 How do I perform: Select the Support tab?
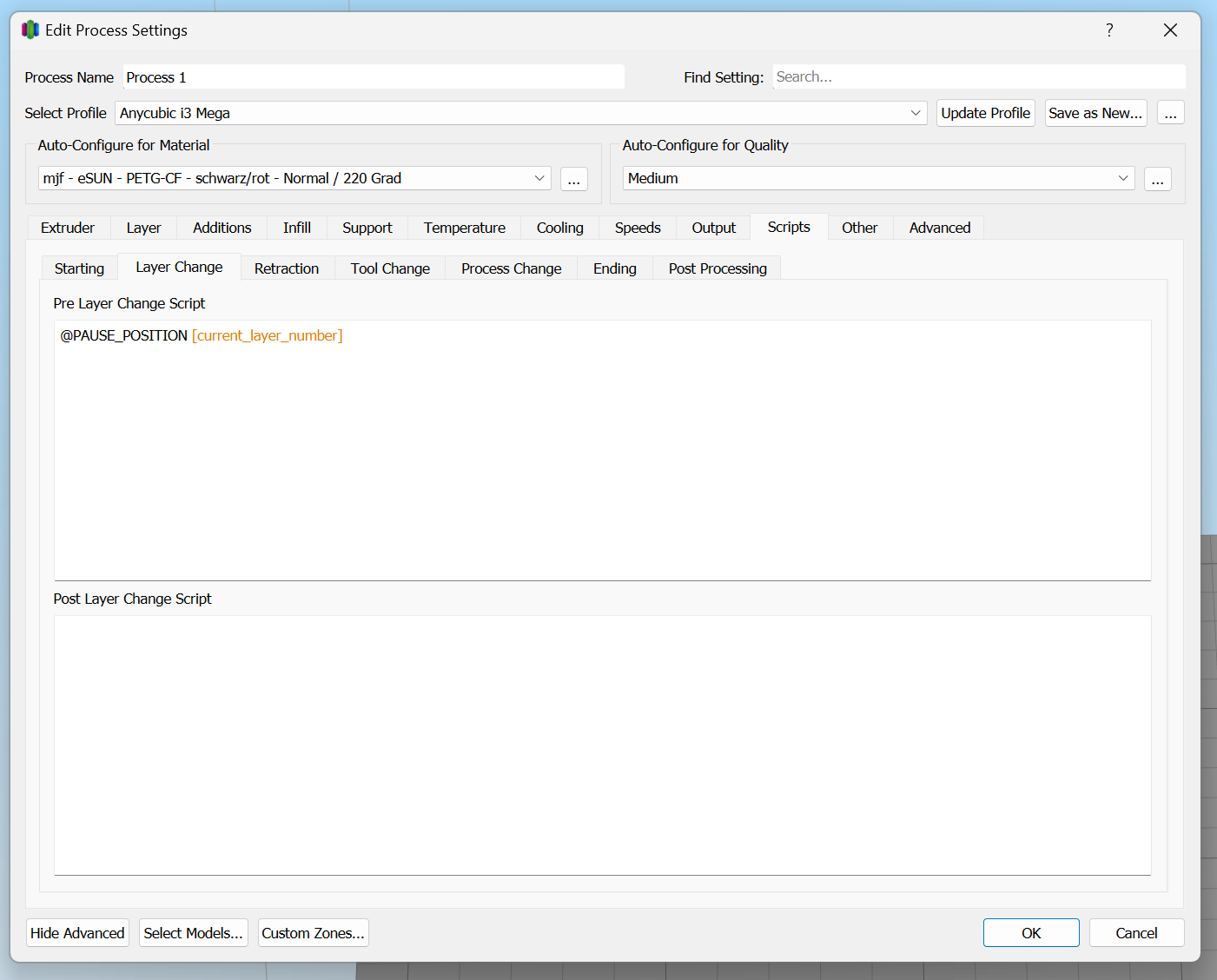click(367, 228)
